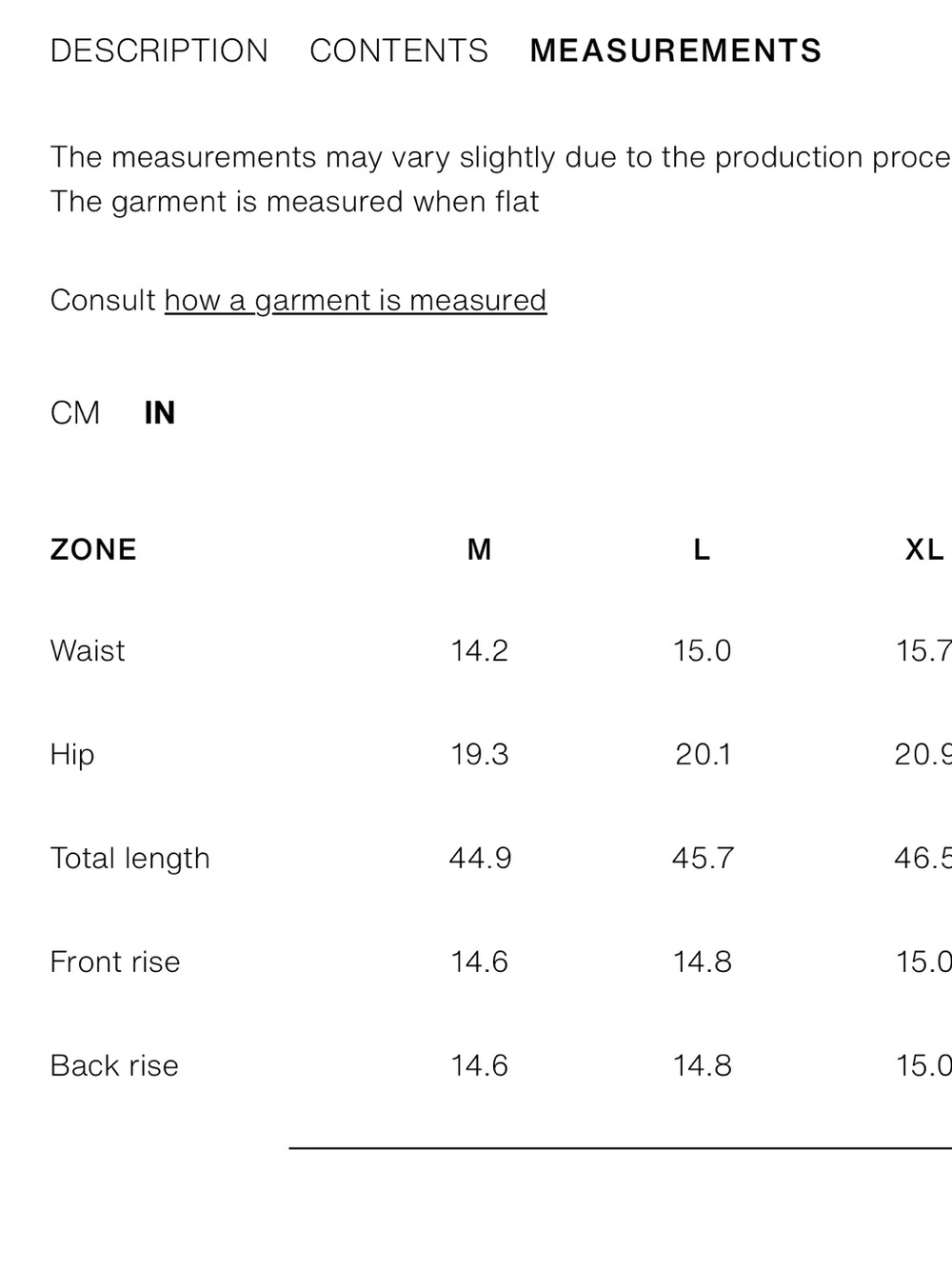Open the DESCRIPTION tab
Screen dimensions: 952x1269
point(159,50)
